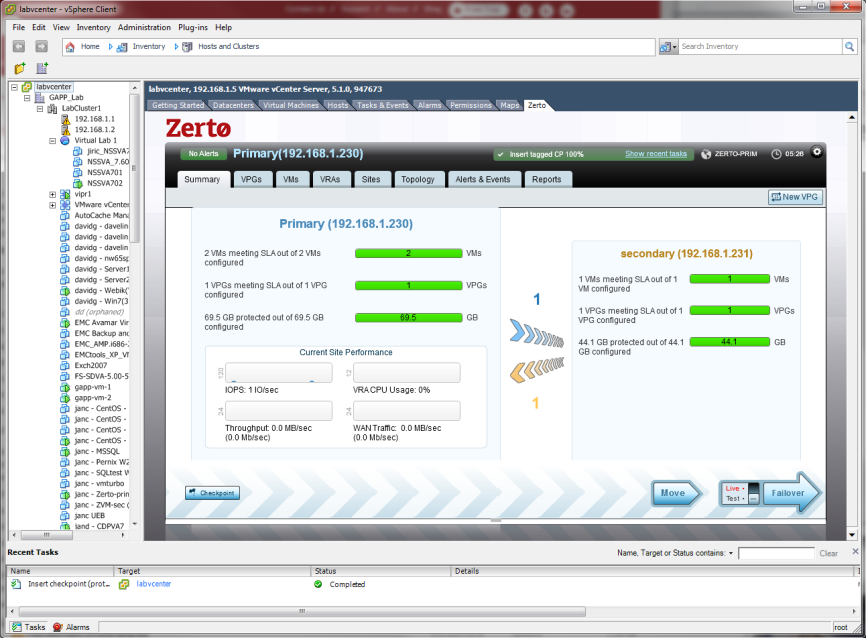Click the labvcenter link in tasks
Image resolution: width=866 pixels, height=638 pixels.
(154, 584)
